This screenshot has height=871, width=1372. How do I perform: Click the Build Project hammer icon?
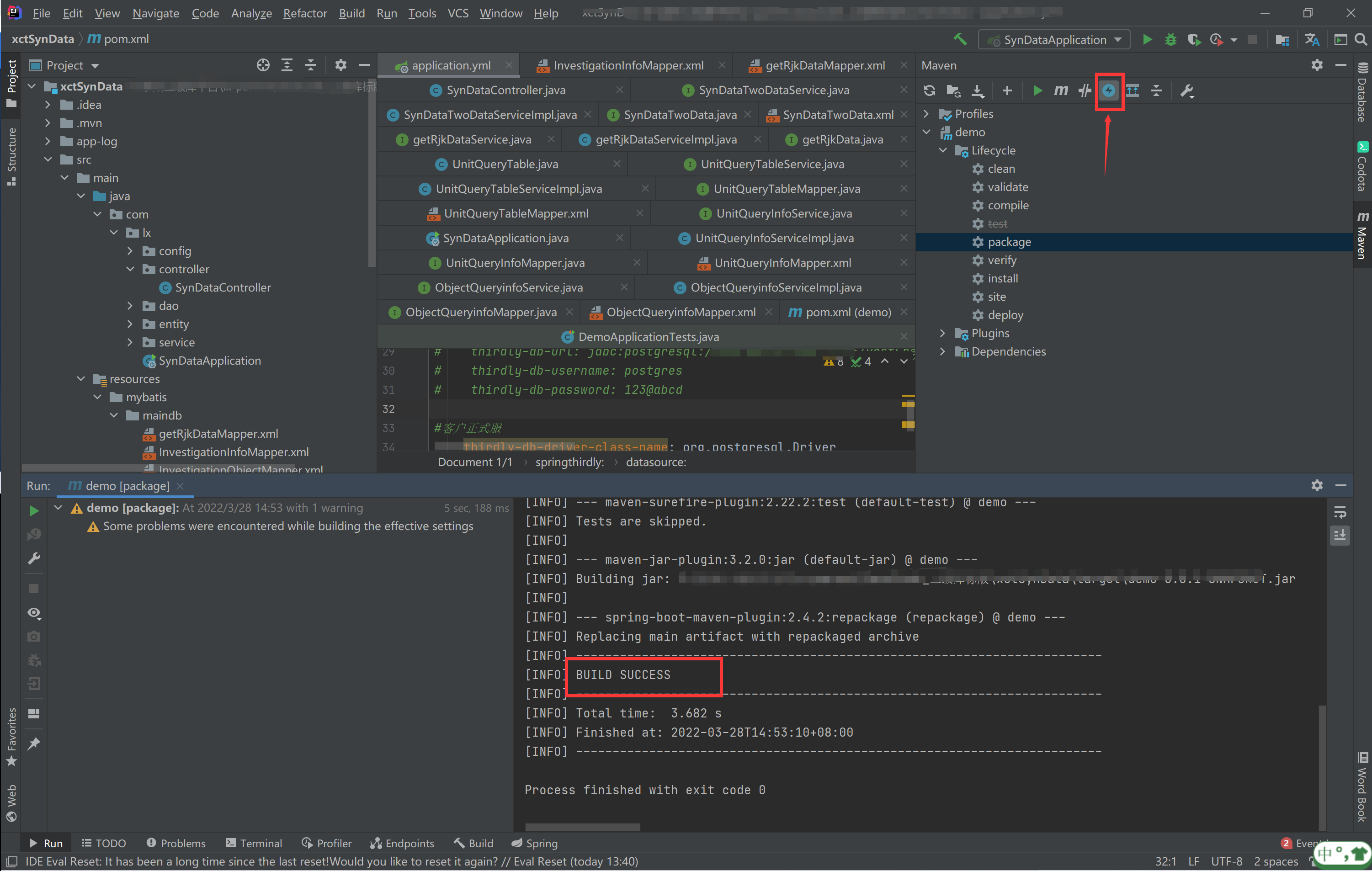[x=960, y=39]
